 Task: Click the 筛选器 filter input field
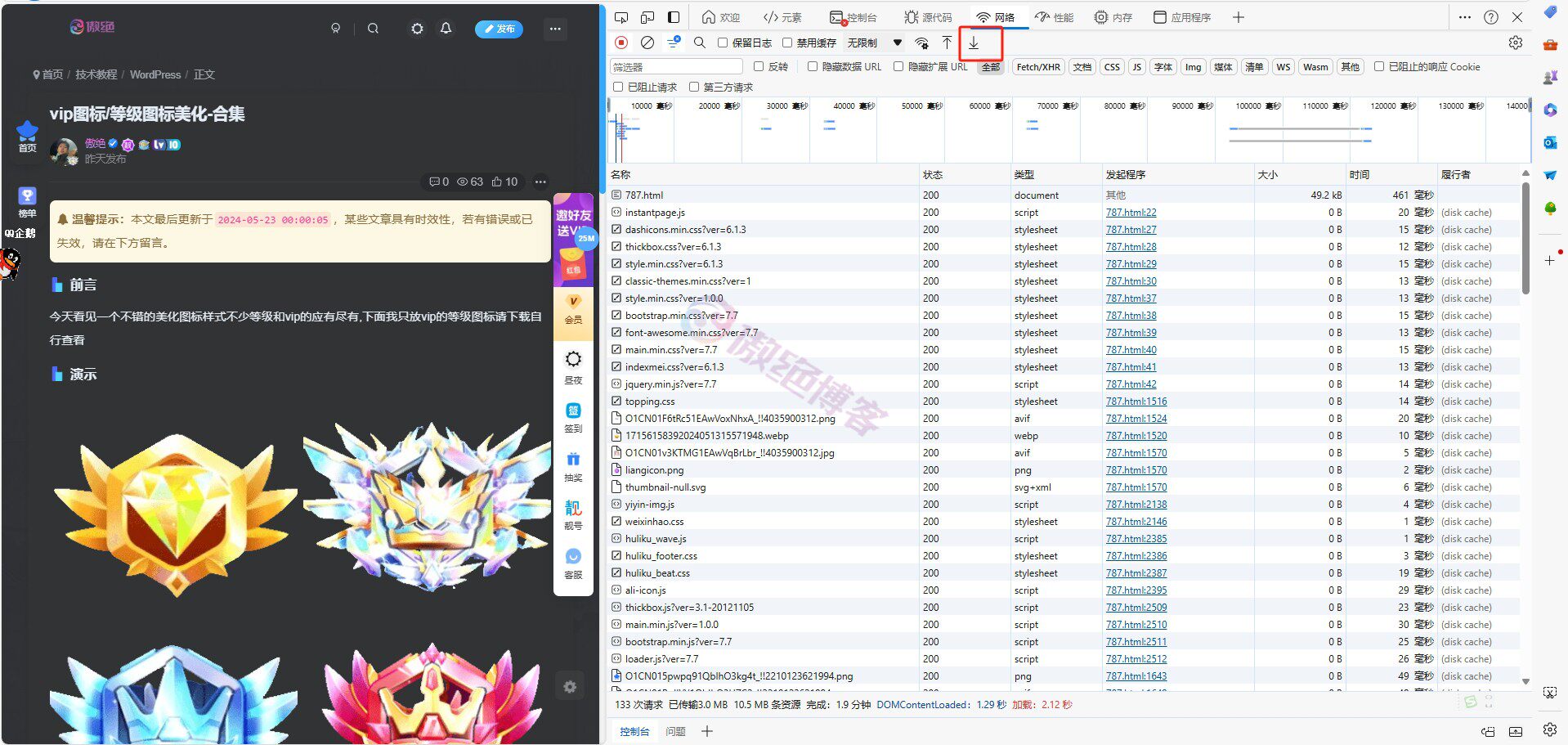(x=675, y=66)
